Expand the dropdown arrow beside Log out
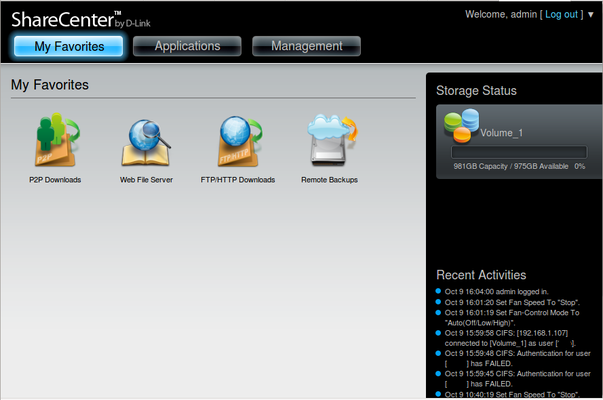This screenshot has height=400, width=603. pos(591,15)
